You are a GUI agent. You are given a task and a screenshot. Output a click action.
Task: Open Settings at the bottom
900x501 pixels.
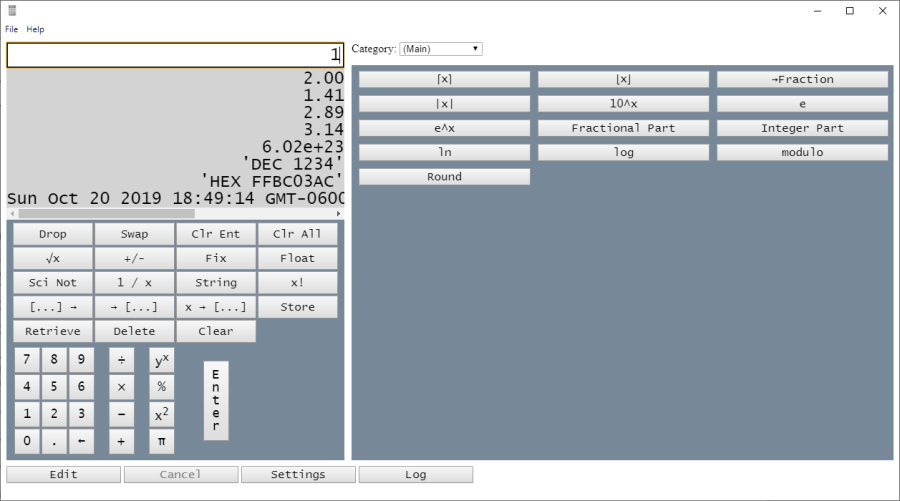pyautogui.click(x=298, y=475)
